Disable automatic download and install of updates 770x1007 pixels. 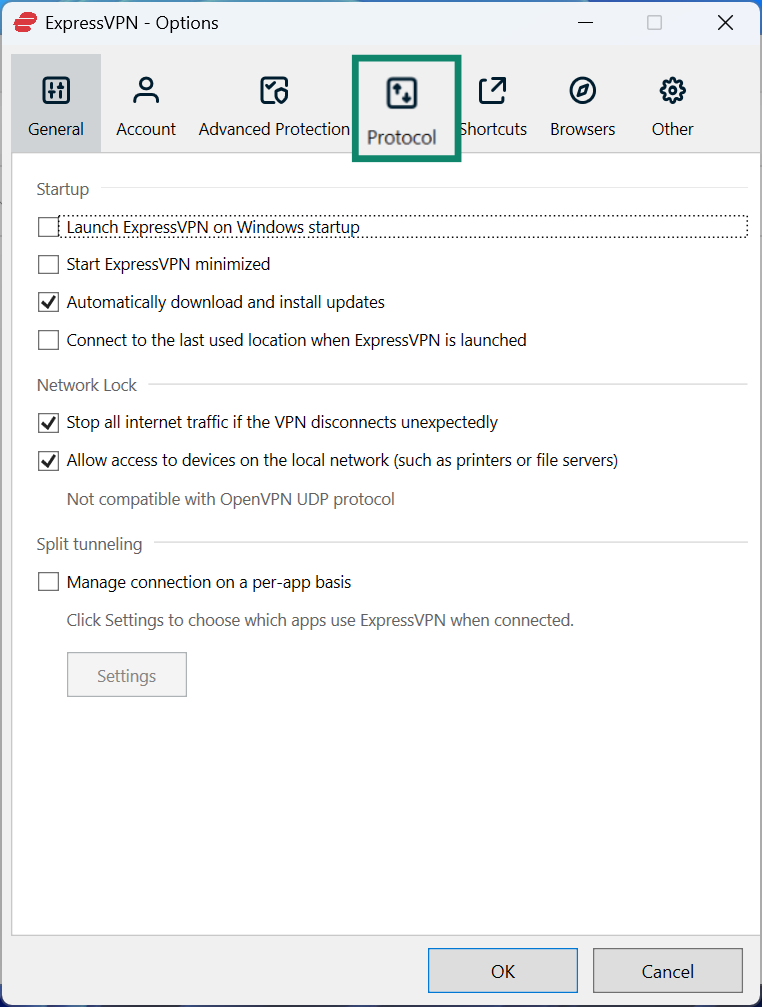[47, 301]
